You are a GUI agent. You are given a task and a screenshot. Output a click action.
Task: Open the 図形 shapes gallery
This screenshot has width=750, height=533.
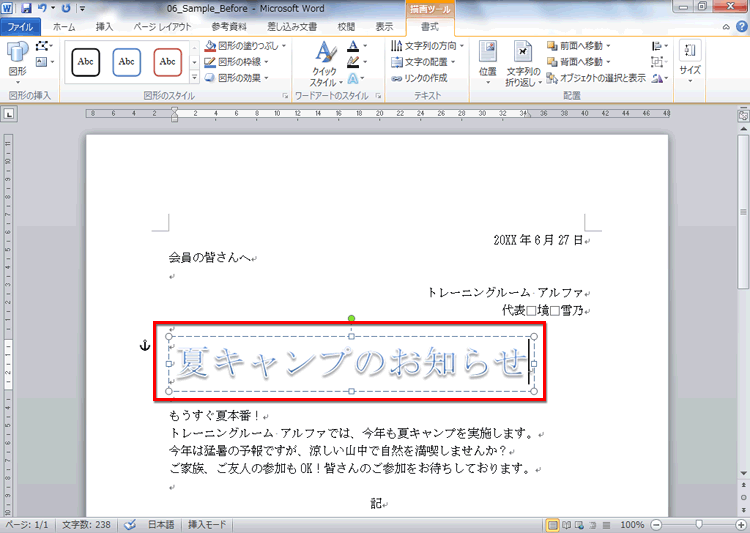18,62
